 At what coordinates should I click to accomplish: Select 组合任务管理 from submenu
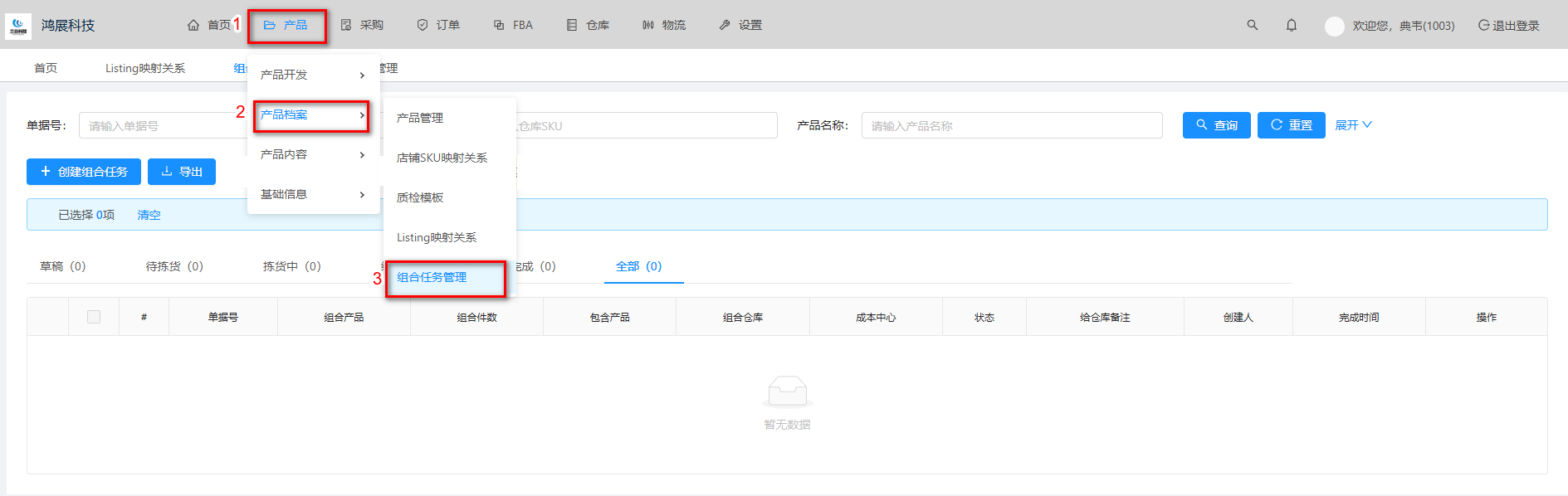coord(432,277)
